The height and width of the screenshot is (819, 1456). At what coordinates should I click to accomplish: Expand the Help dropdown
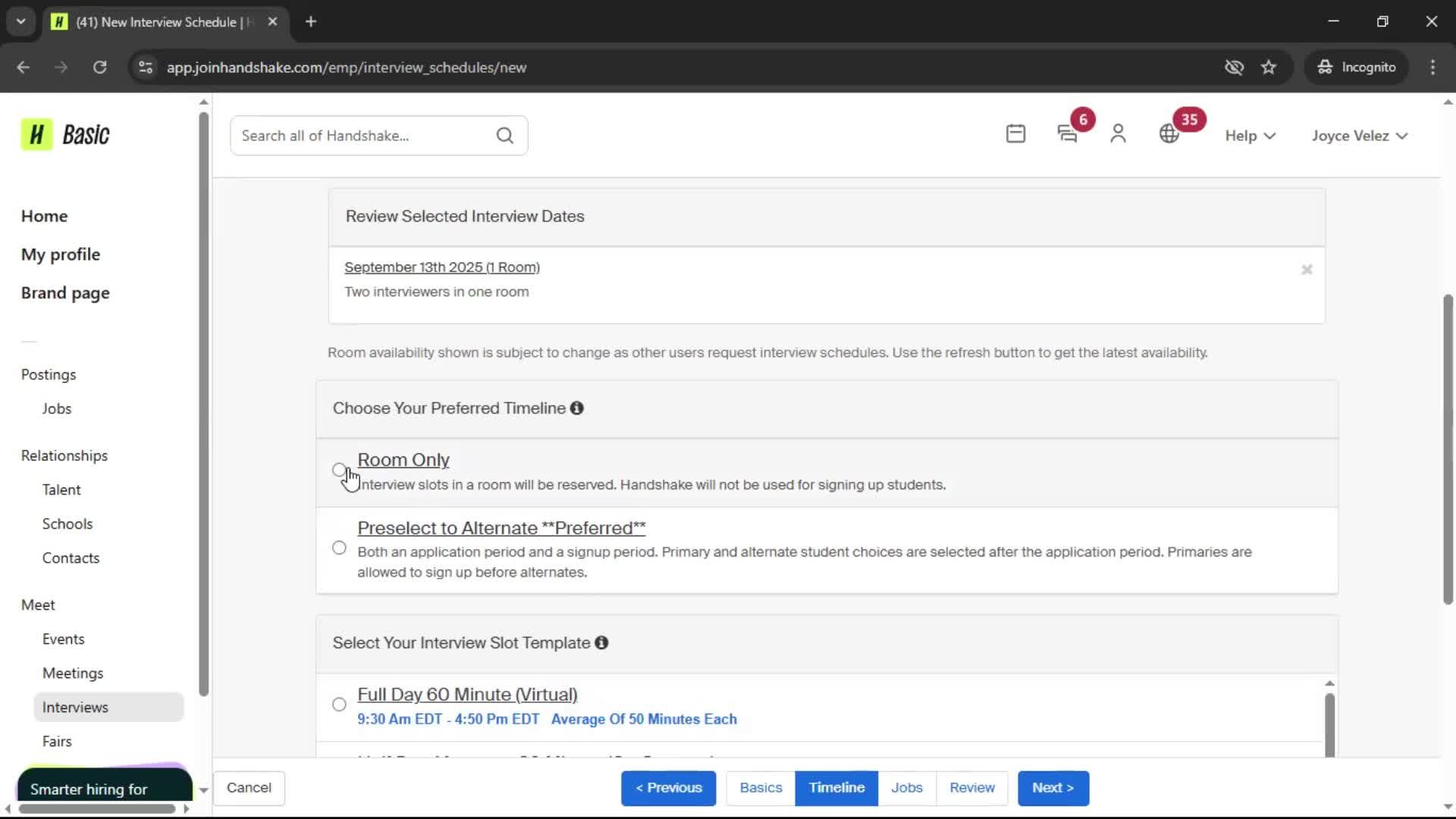[1250, 136]
